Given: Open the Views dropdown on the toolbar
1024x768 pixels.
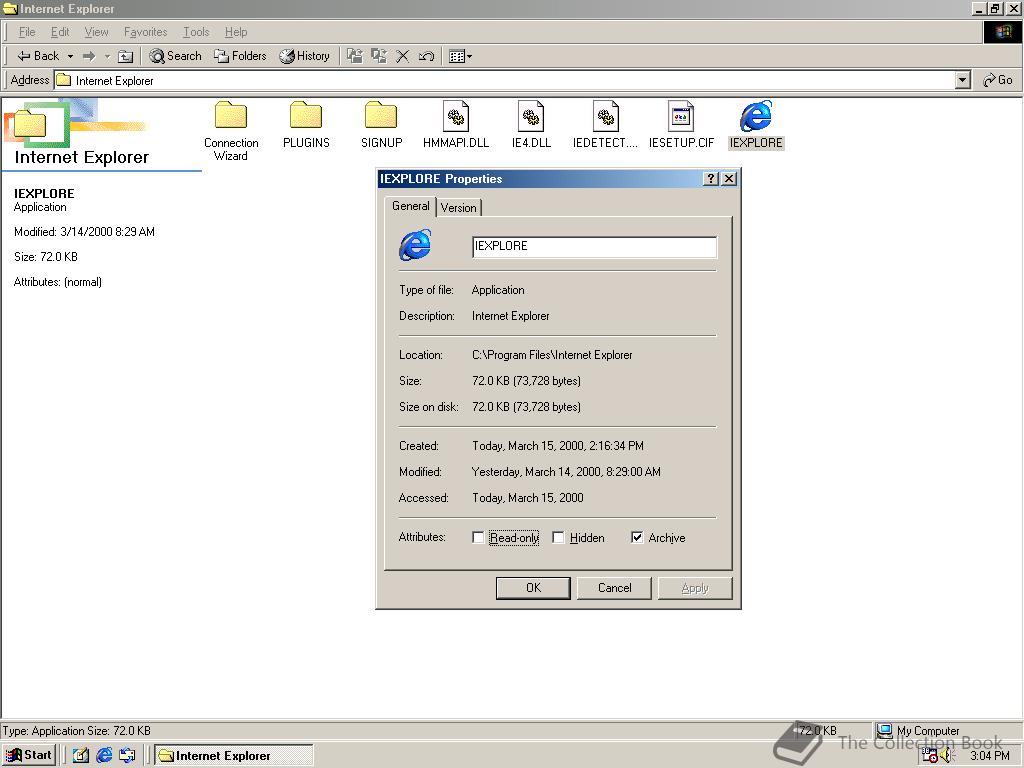Looking at the screenshot, I should pos(470,56).
